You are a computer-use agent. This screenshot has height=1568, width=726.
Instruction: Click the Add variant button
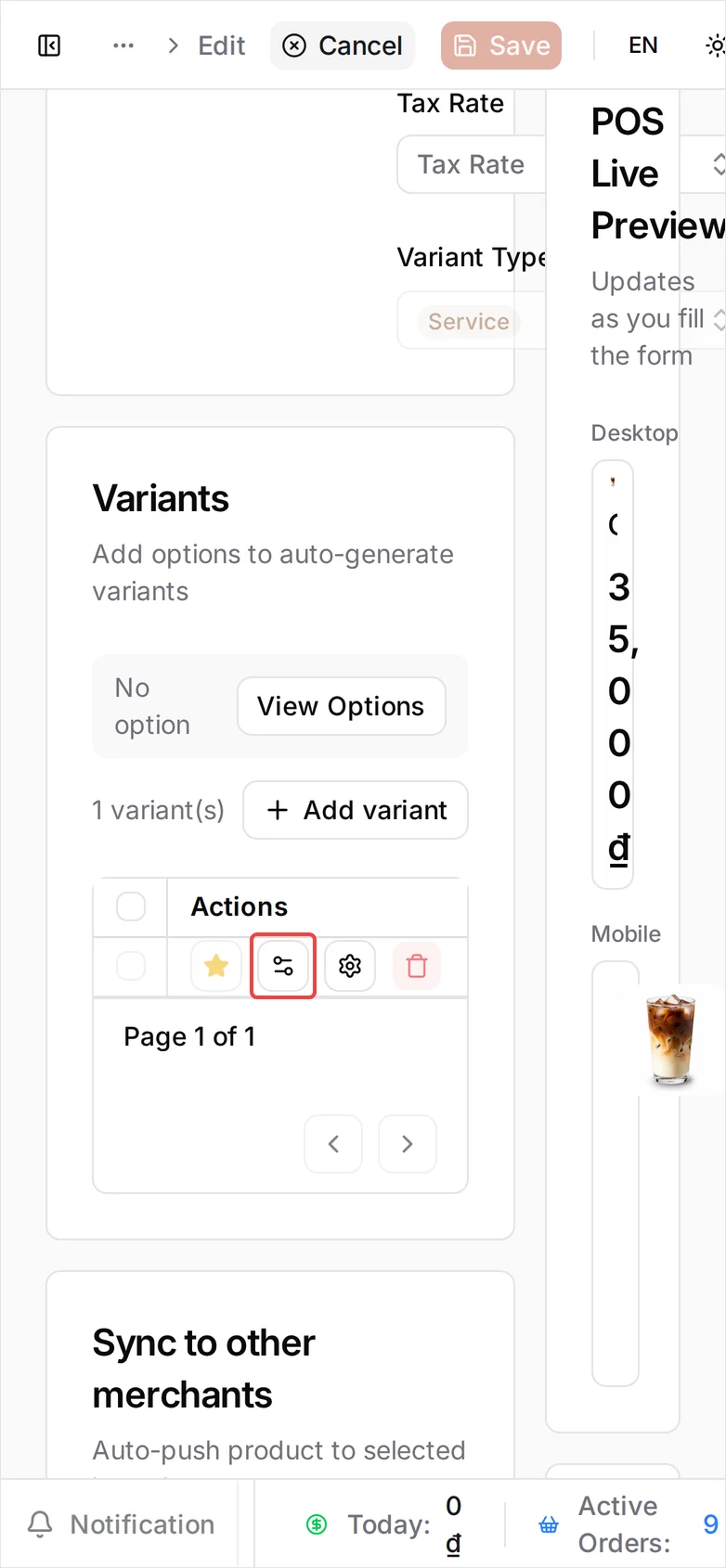pyautogui.click(x=356, y=810)
